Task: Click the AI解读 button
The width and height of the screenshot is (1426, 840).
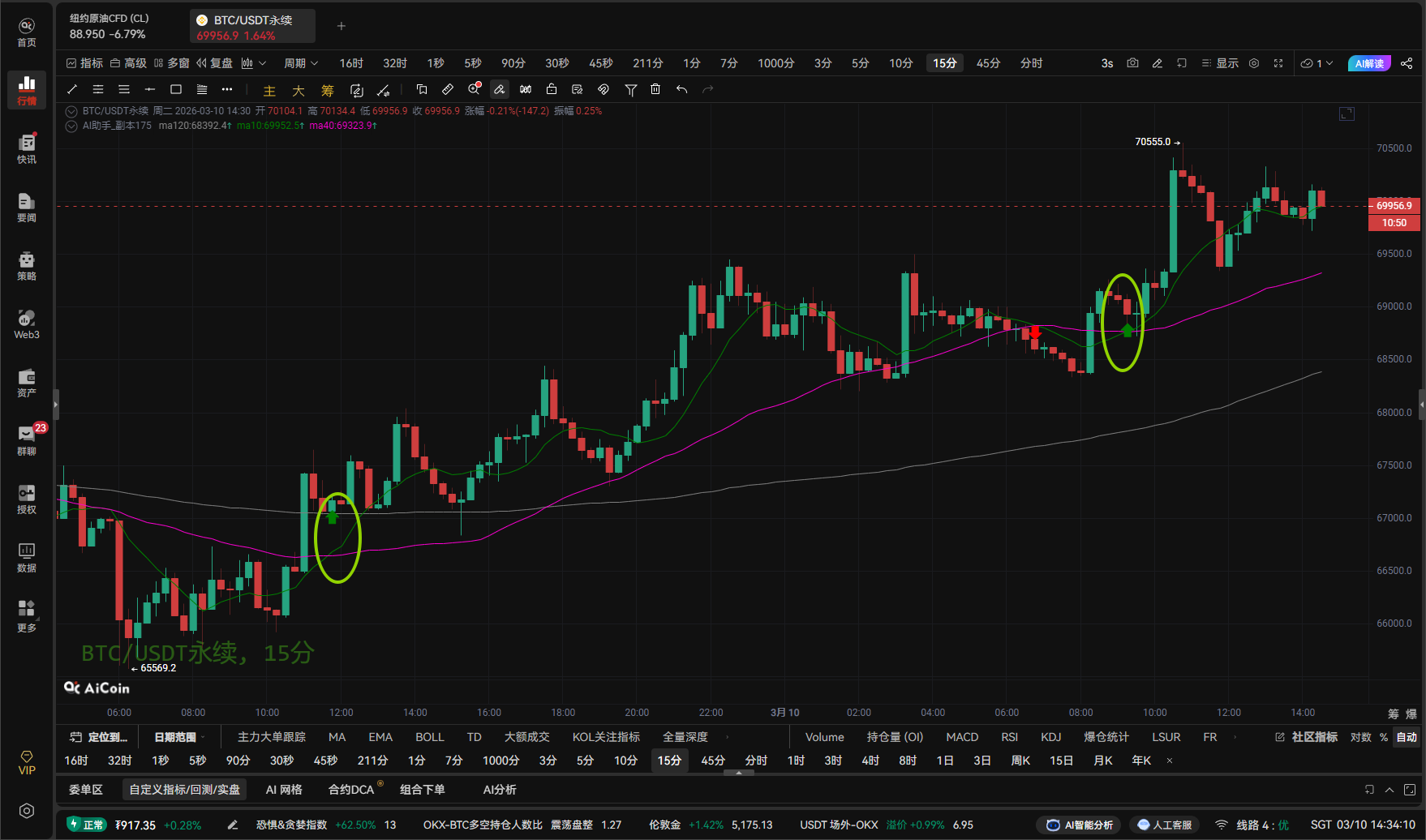Action: pos(1369,63)
